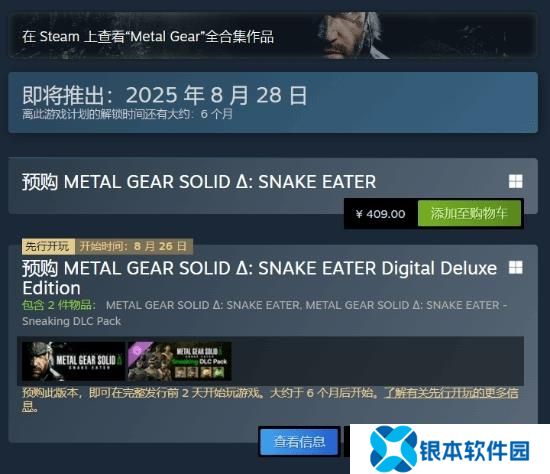Click the unlock countdown text 6 个月
This screenshot has height=474, width=550.
click(x=216, y=114)
